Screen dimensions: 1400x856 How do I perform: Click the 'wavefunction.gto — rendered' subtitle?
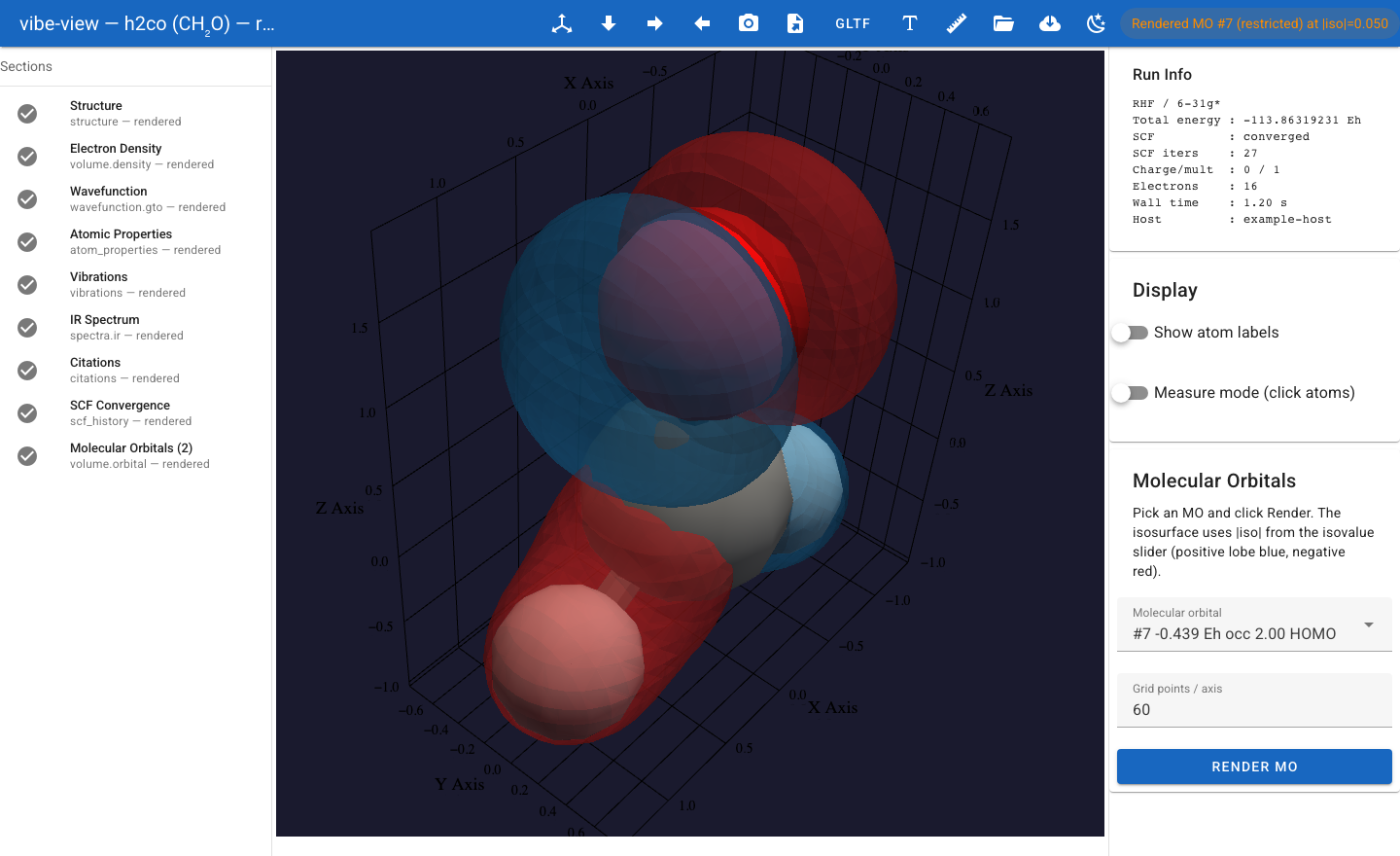tap(148, 207)
